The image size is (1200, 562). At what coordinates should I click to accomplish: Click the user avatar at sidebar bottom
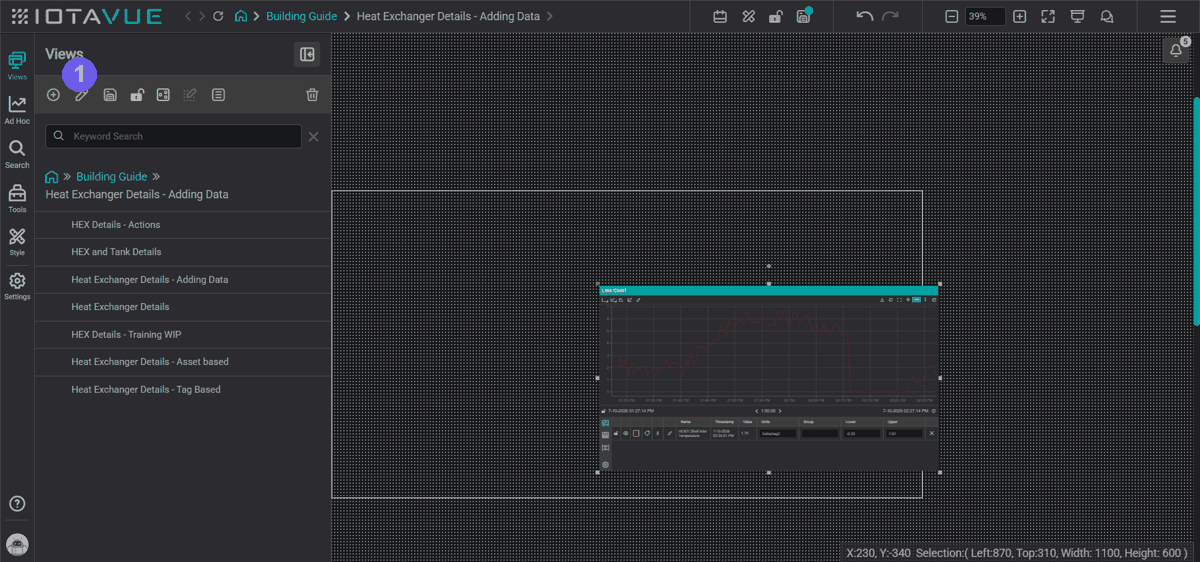[17, 545]
